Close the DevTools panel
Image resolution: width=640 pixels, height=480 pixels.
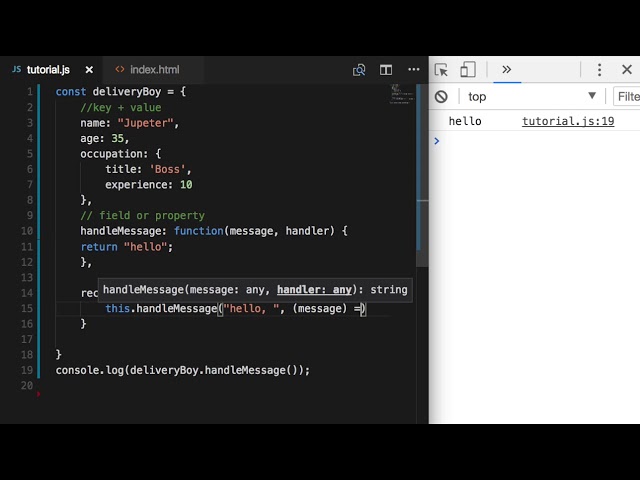click(627, 69)
